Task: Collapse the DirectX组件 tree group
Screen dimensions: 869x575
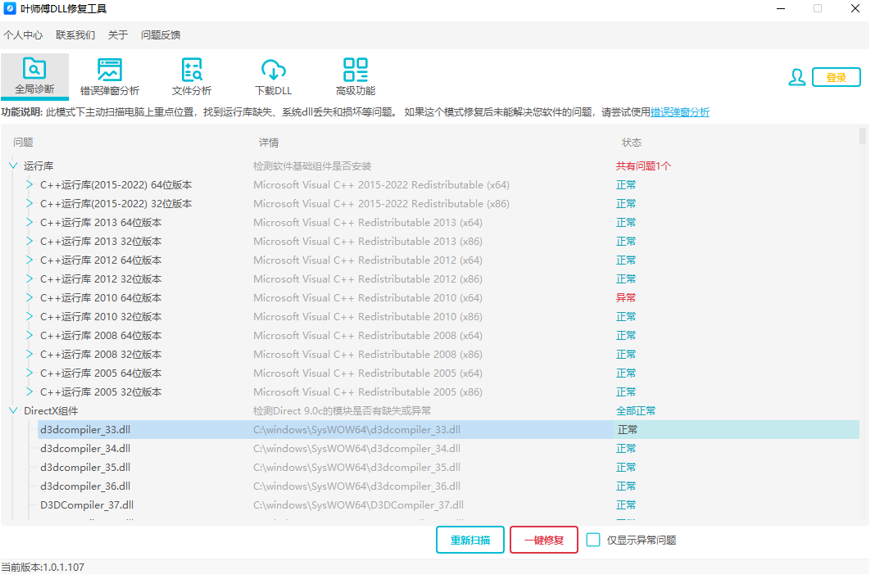Action: pyautogui.click(x=13, y=410)
